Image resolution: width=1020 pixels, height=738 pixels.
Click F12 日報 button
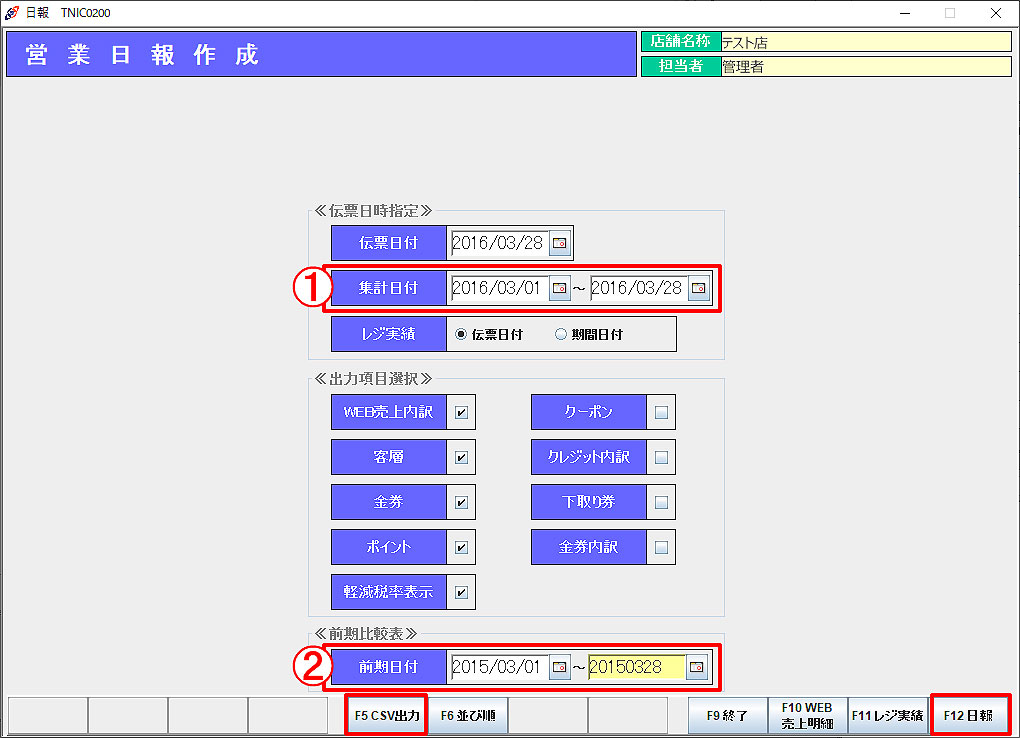click(969, 715)
